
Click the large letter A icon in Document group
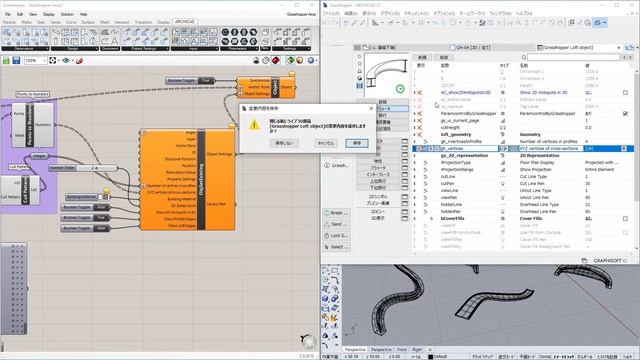pyautogui.click(x=115, y=41)
